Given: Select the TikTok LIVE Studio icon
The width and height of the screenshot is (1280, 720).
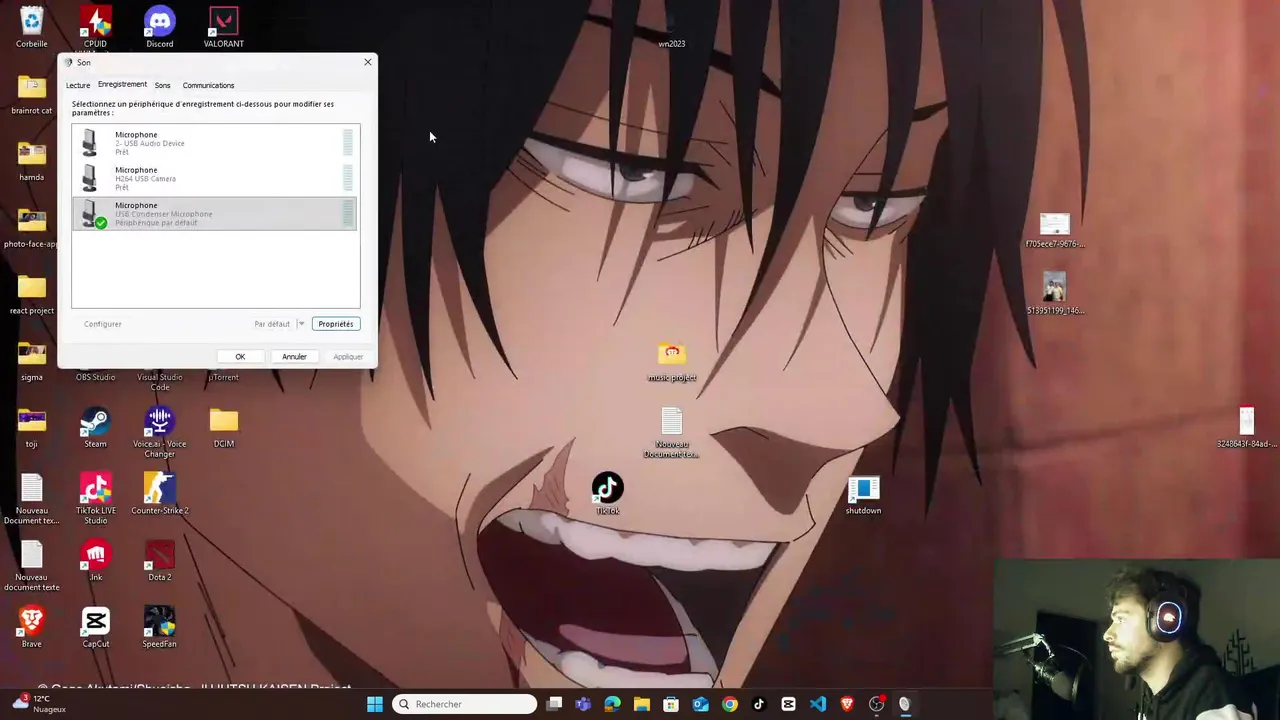Looking at the screenshot, I should coord(95,498).
